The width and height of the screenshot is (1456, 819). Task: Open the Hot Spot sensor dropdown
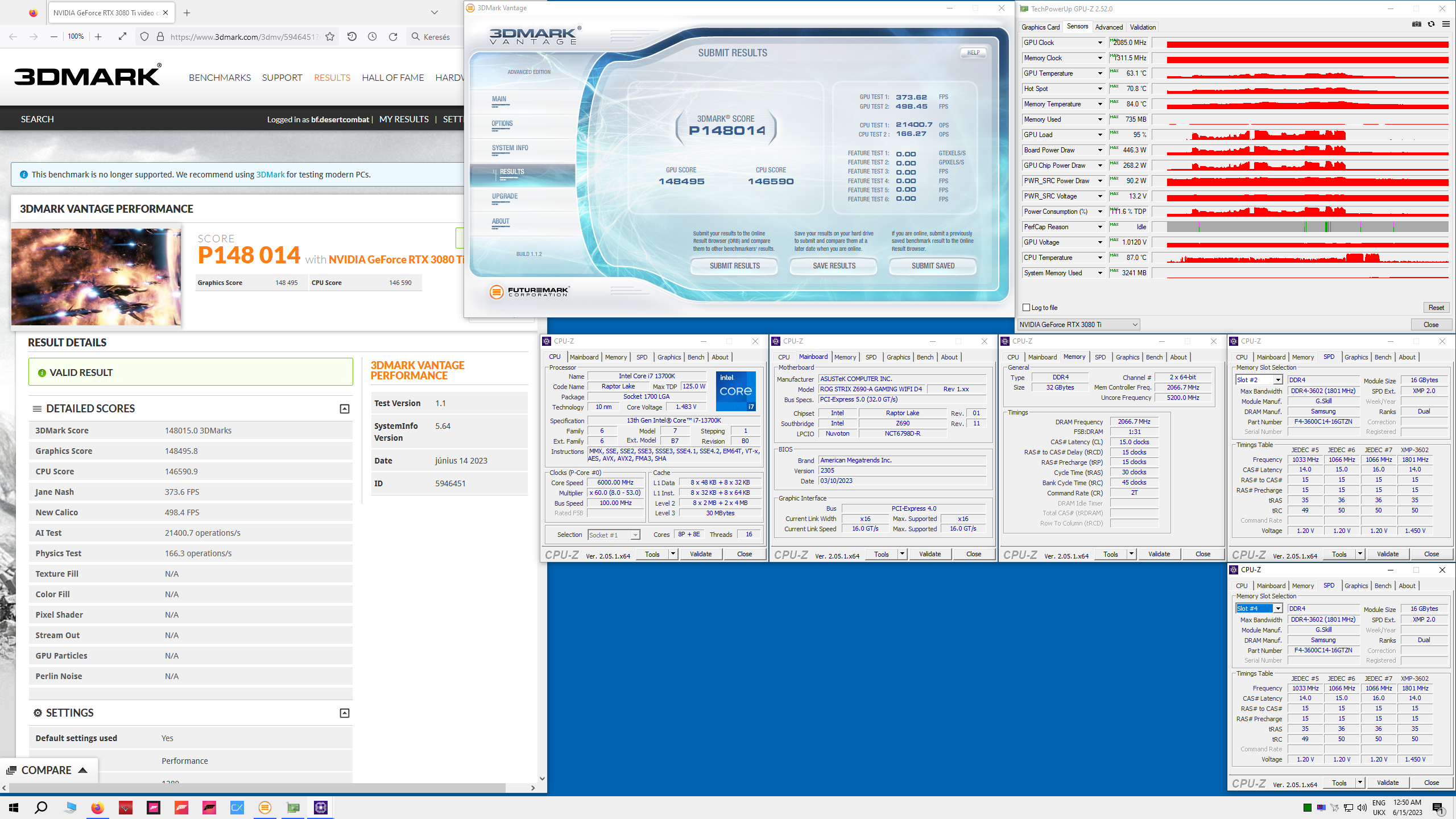coord(1099,89)
